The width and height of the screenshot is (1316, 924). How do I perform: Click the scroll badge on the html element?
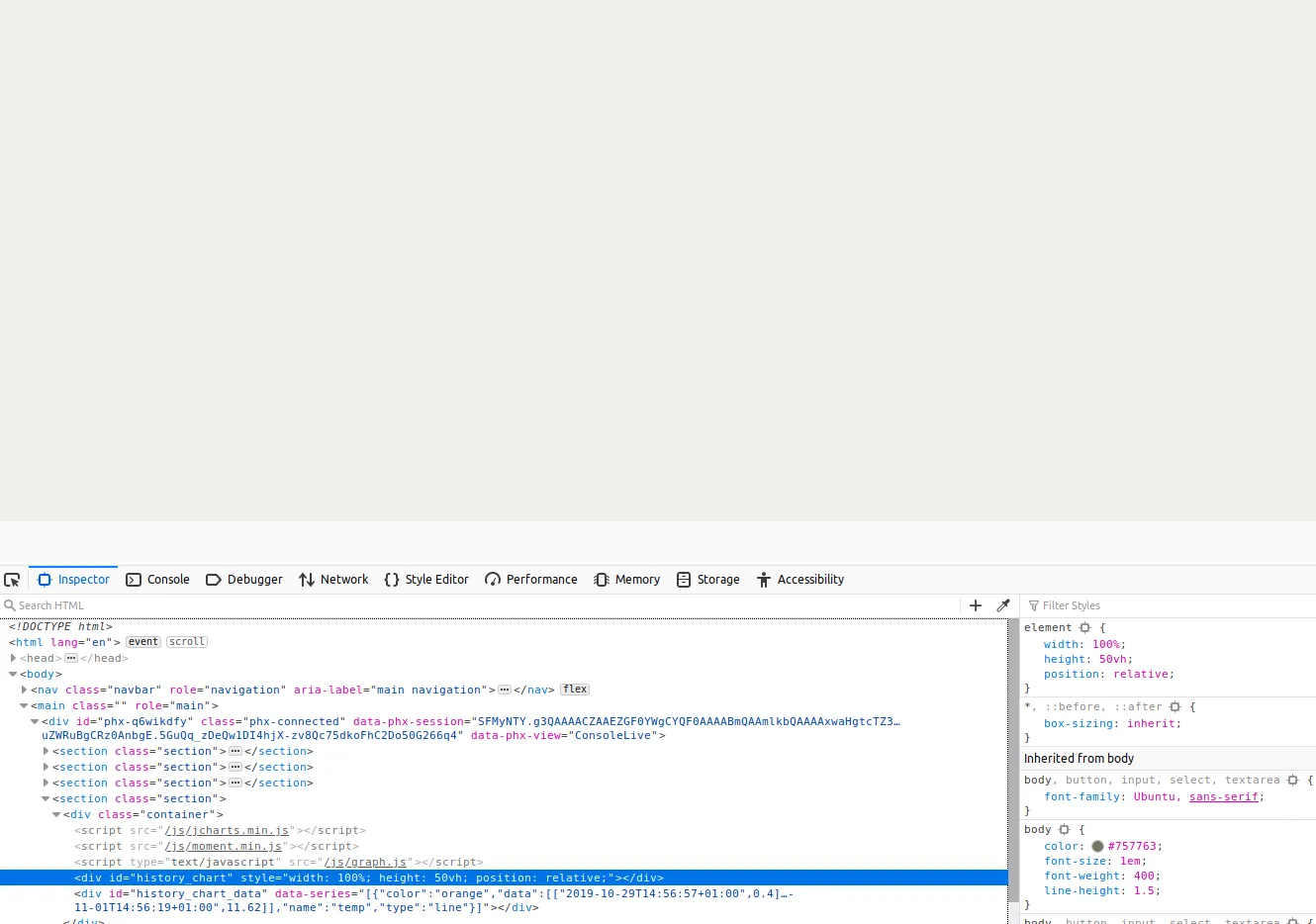point(187,642)
